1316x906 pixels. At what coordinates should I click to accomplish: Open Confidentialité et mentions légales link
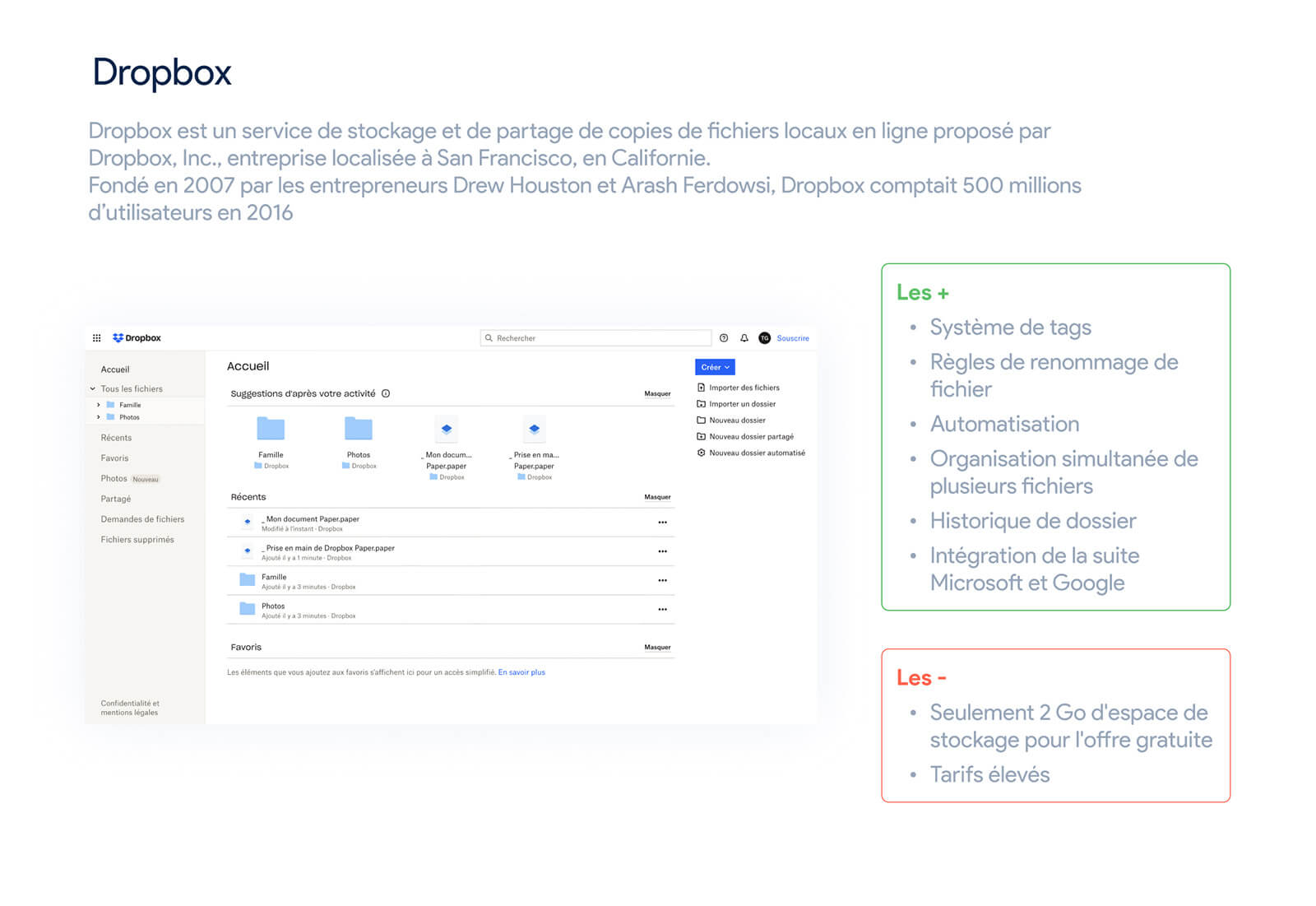(x=130, y=708)
